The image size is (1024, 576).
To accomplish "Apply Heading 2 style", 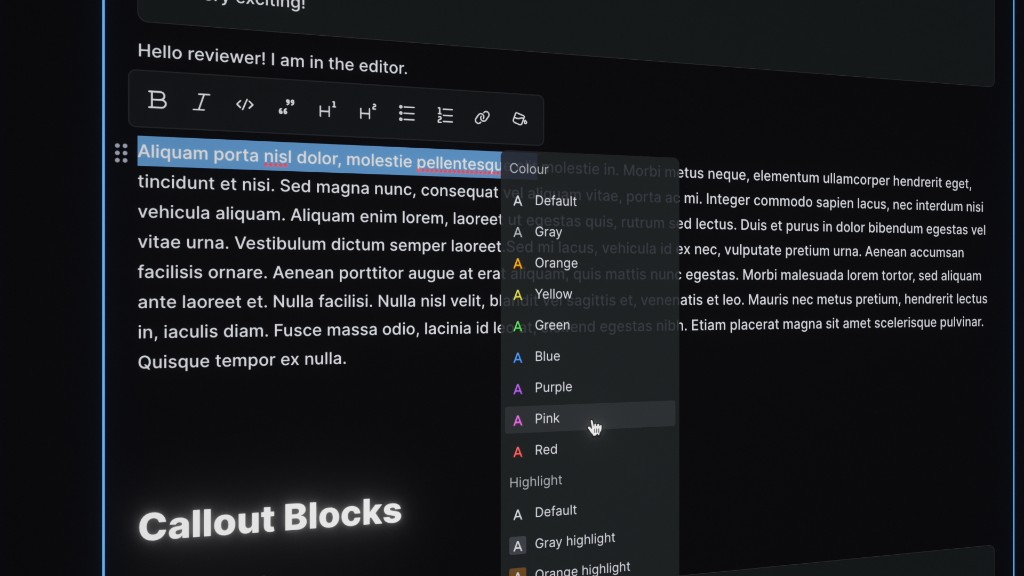I will [368, 112].
